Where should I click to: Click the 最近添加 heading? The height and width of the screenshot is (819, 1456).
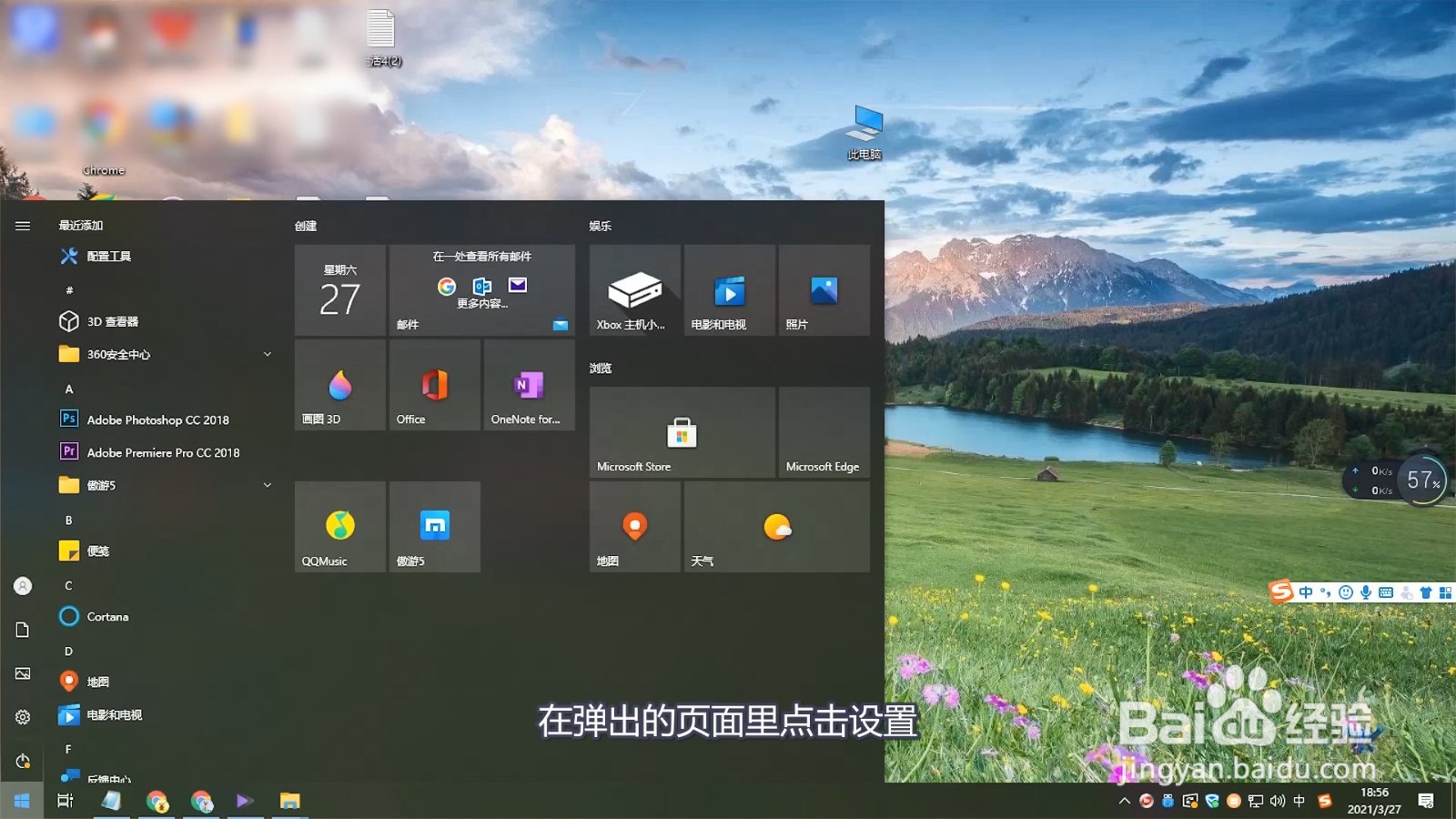81,226
